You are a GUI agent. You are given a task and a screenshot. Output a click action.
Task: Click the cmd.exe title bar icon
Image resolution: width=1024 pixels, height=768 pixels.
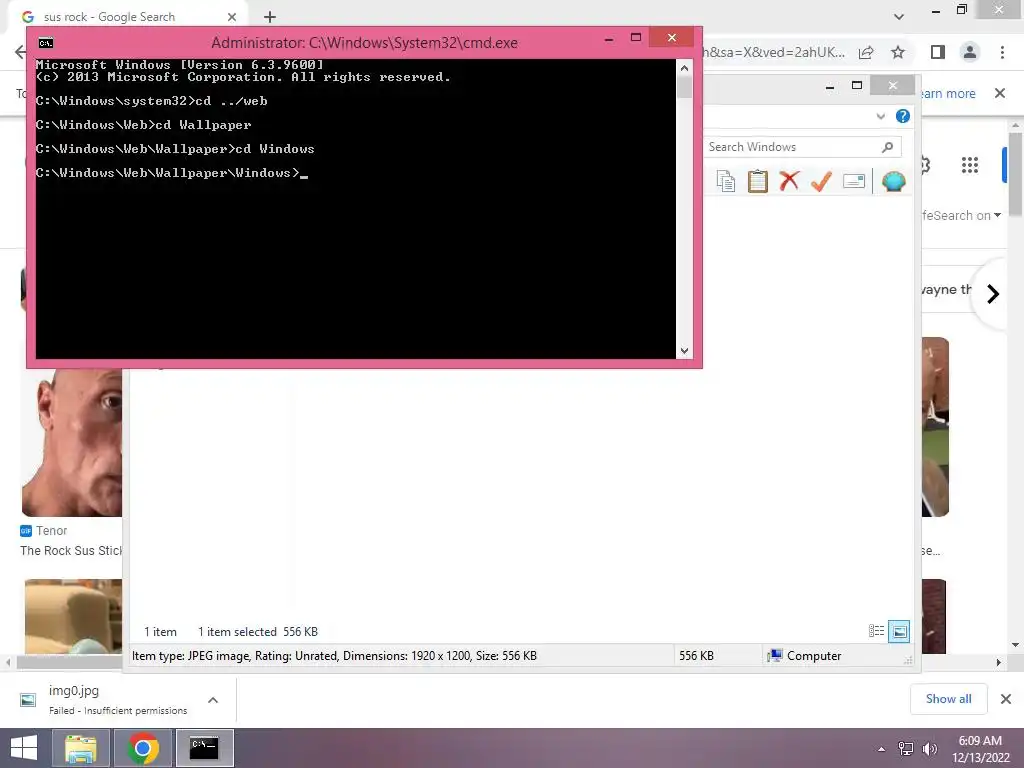click(46, 43)
